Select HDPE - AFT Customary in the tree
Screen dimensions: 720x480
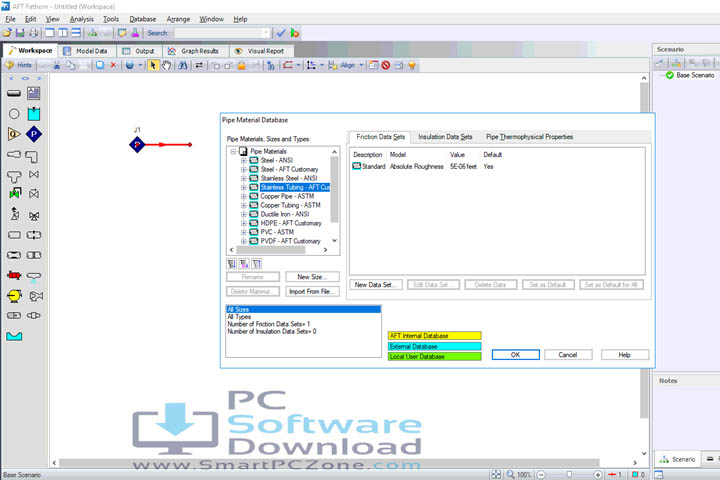pos(291,223)
